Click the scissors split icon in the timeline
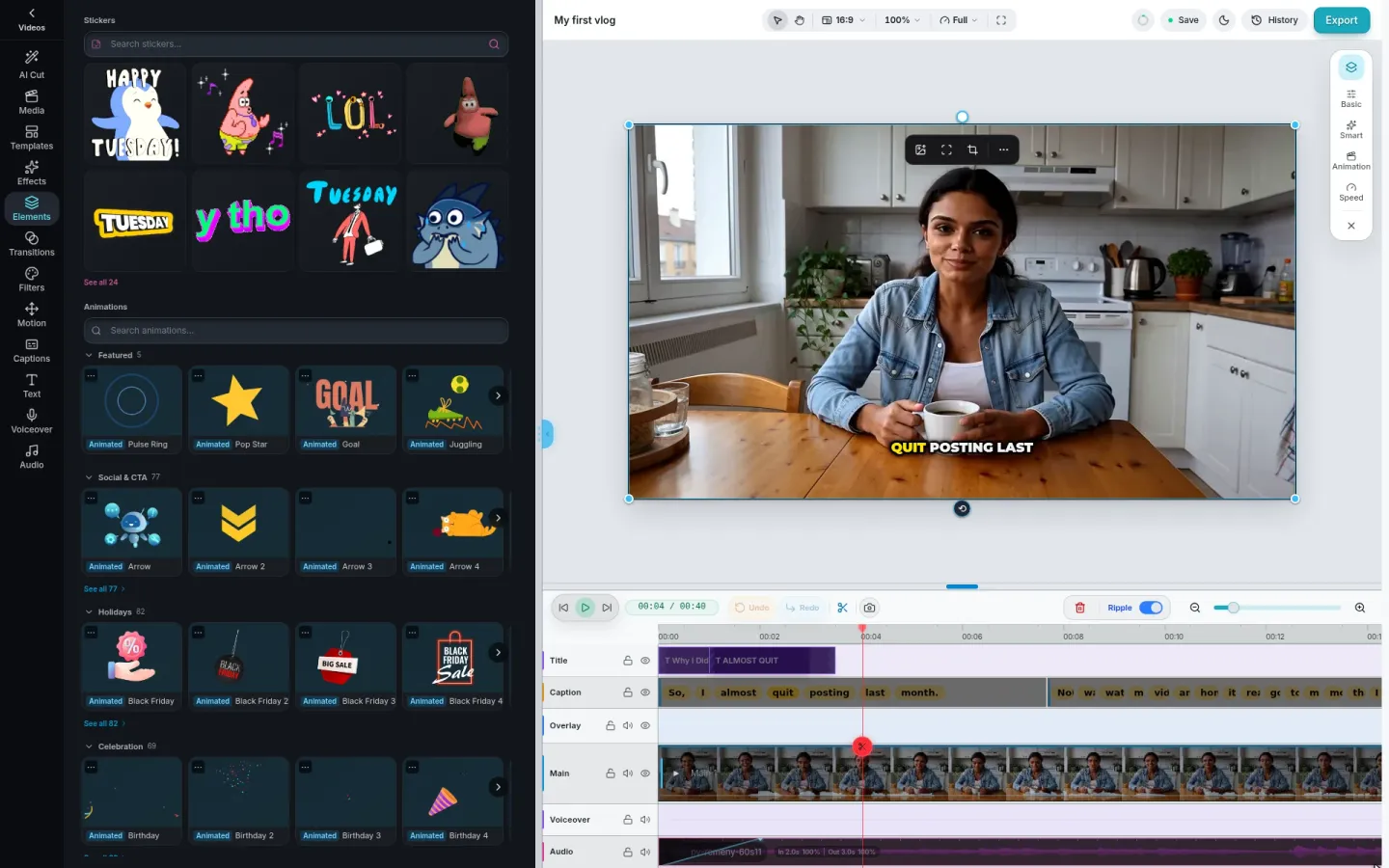This screenshot has height=868, width=1389. pos(842,608)
